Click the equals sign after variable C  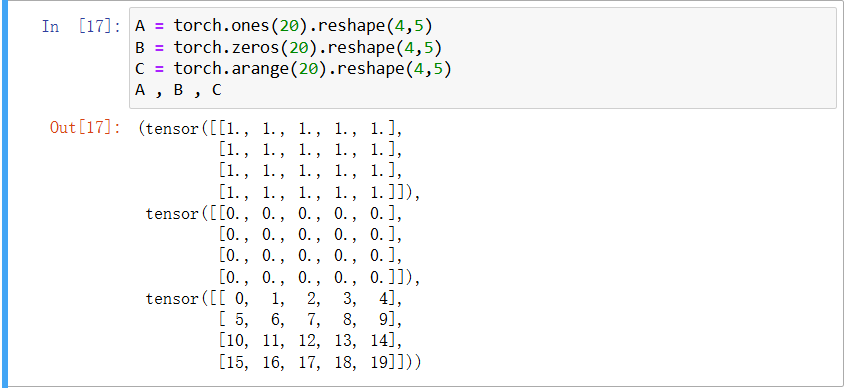click(159, 69)
